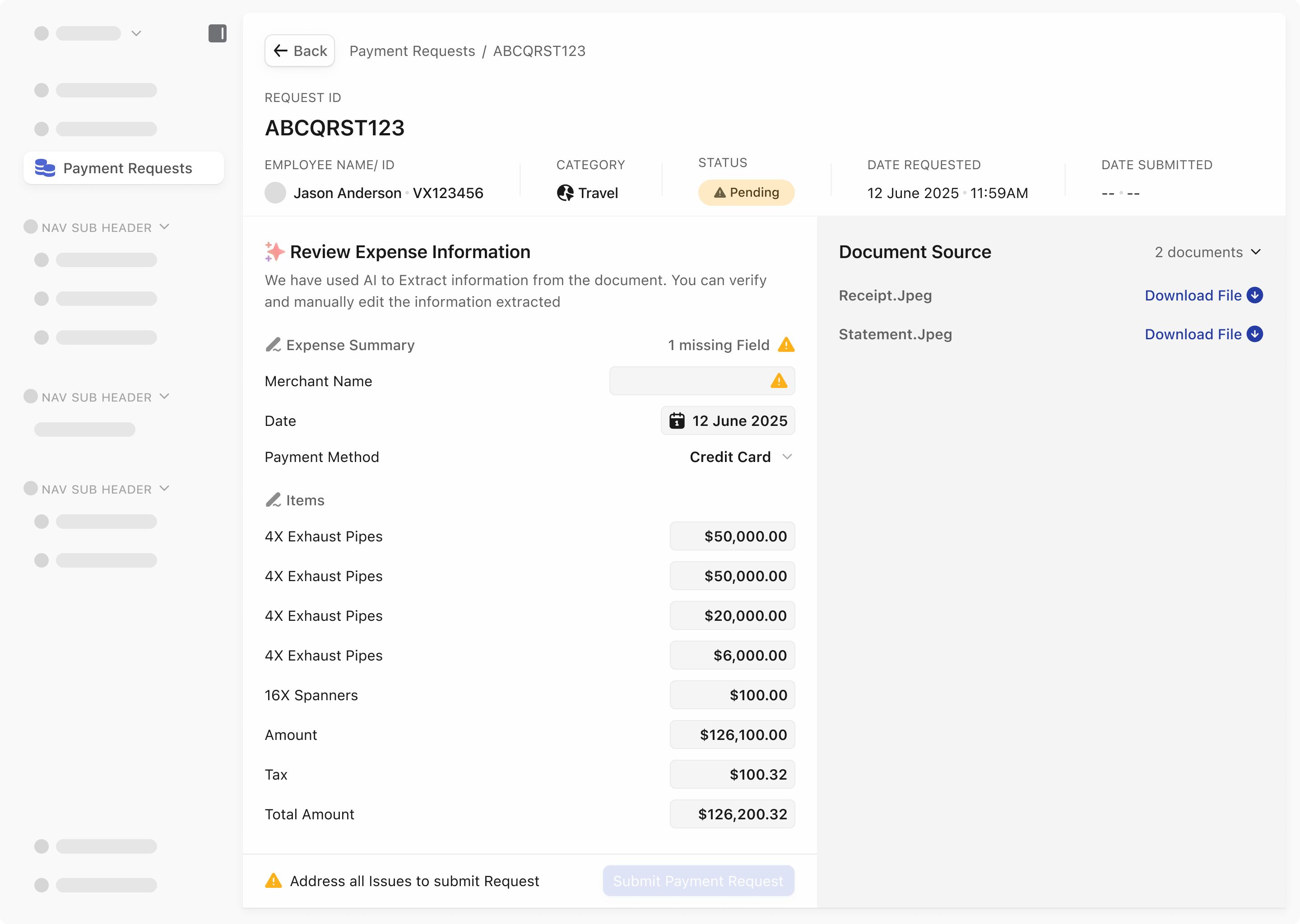Open Payment Requests in the sidebar
Viewport: 1300px width, 924px height.
pyautogui.click(x=127, y=168)
